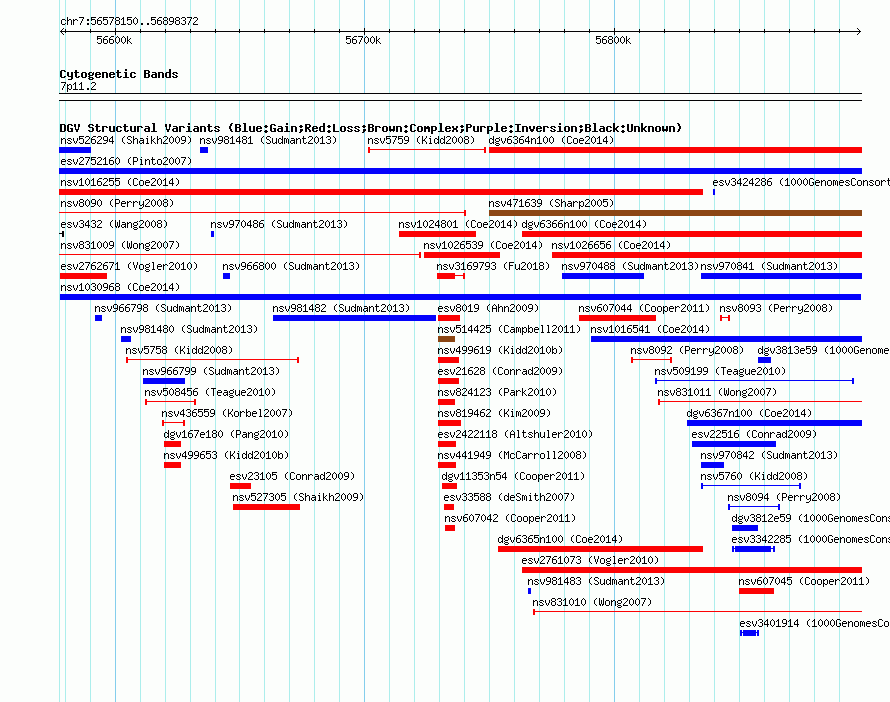Select the nsv1016255 (Coe2014) label
The height and width of the screenshot is (702, 890).
(120, 182)
